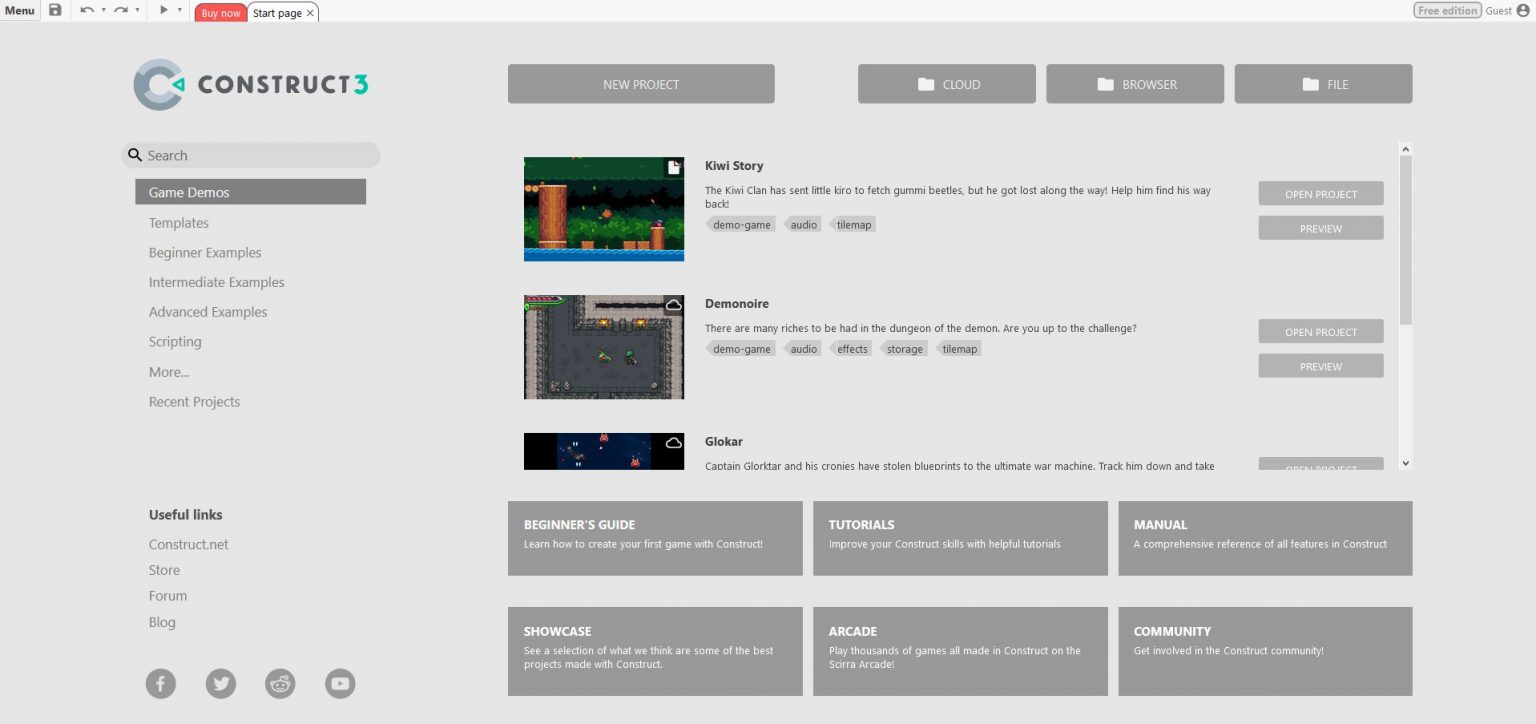Open the Community card
1536x724 pixels.
pos(1265,651)
